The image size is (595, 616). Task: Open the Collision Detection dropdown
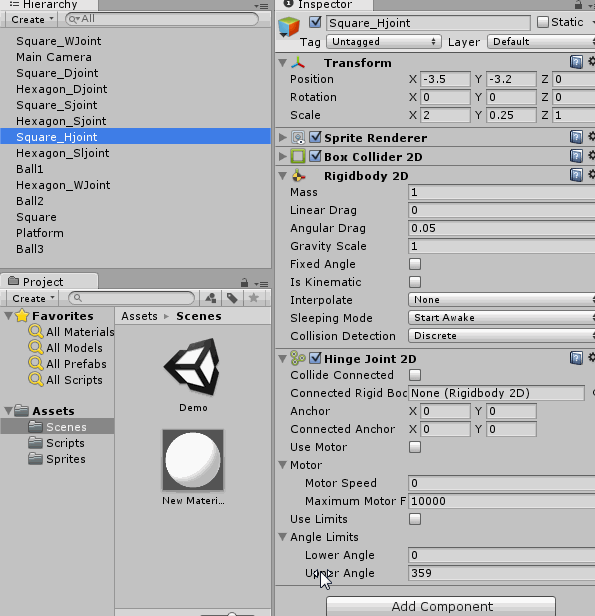(x=502, y=336)
